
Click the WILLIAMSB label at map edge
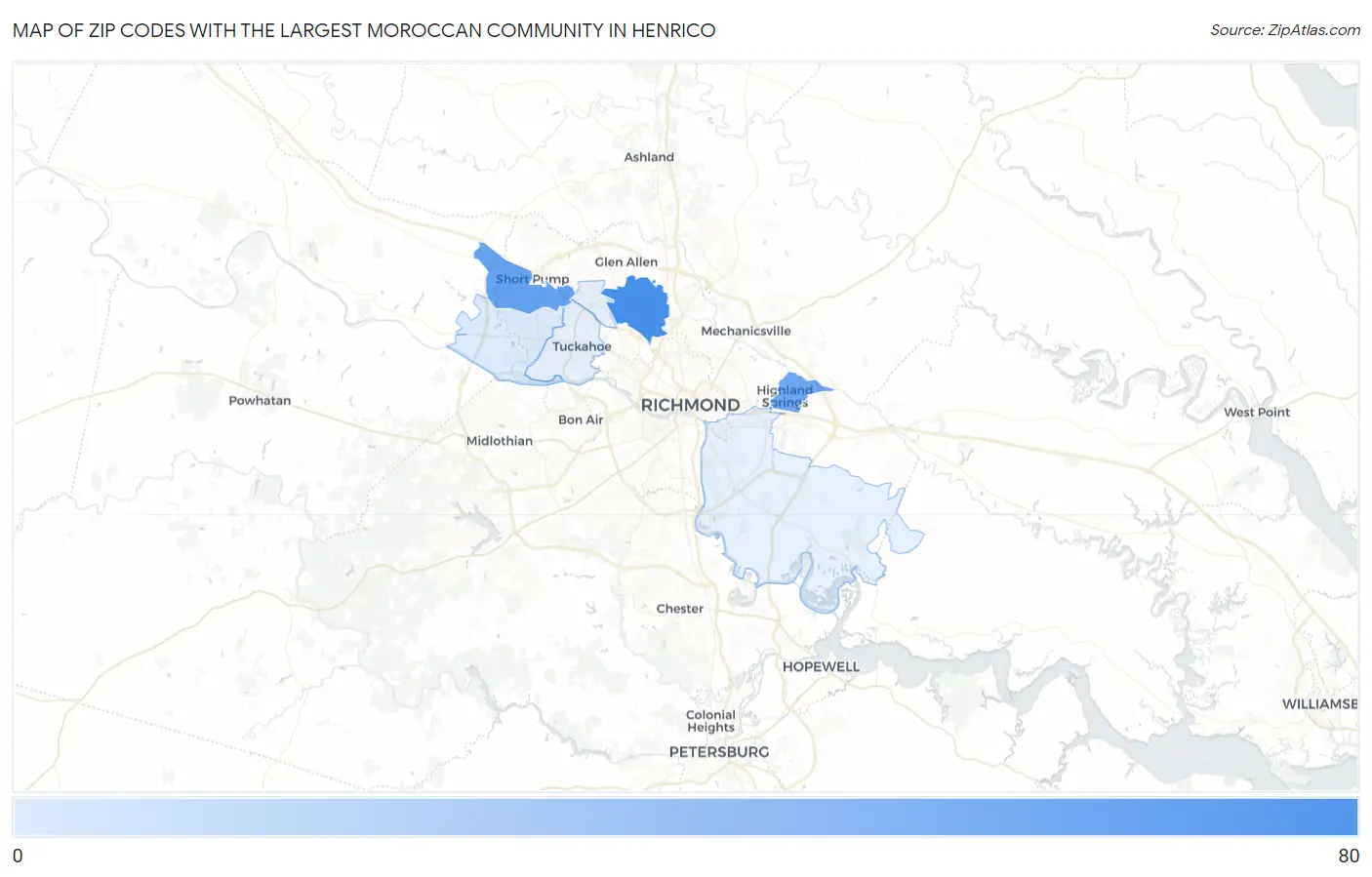coord(1319,704)
